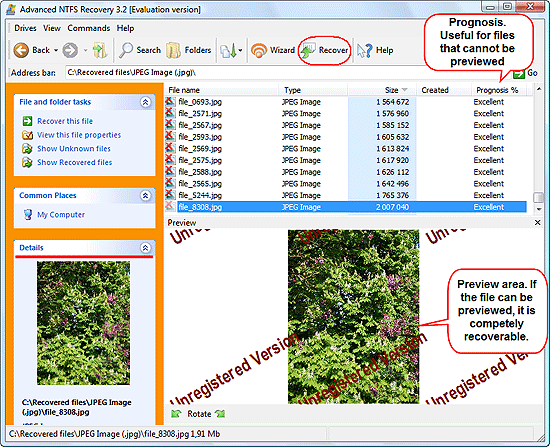Open the Forward history dropdown arrow

tap(85, 51)
